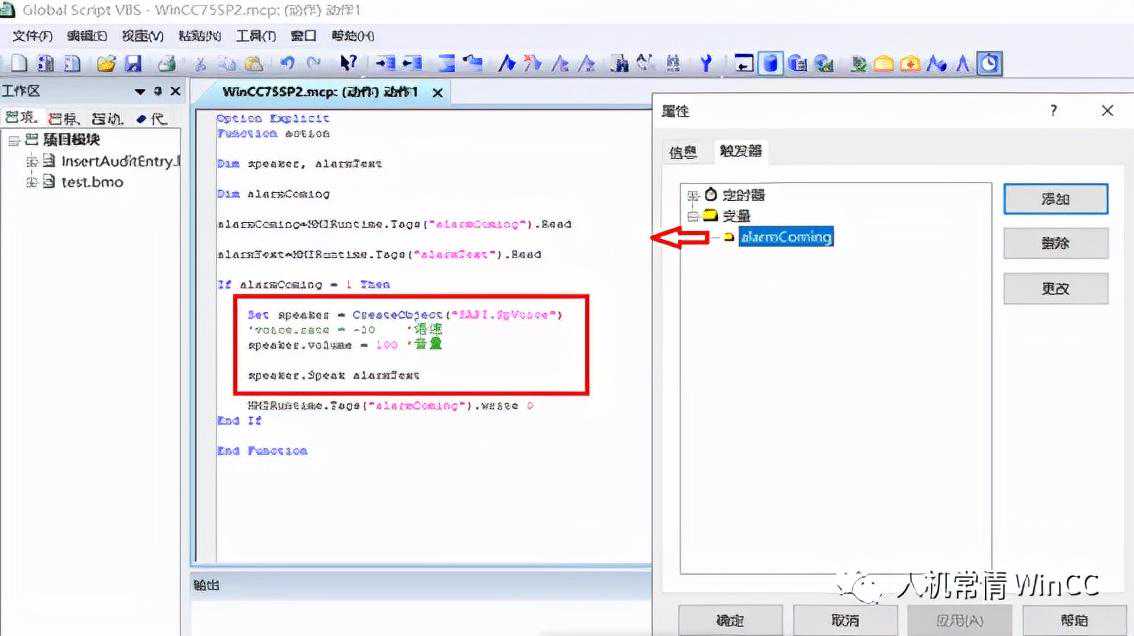
Task: Click the print icon in toolbar
Action: pyautogui.click(x=167, y=64)
